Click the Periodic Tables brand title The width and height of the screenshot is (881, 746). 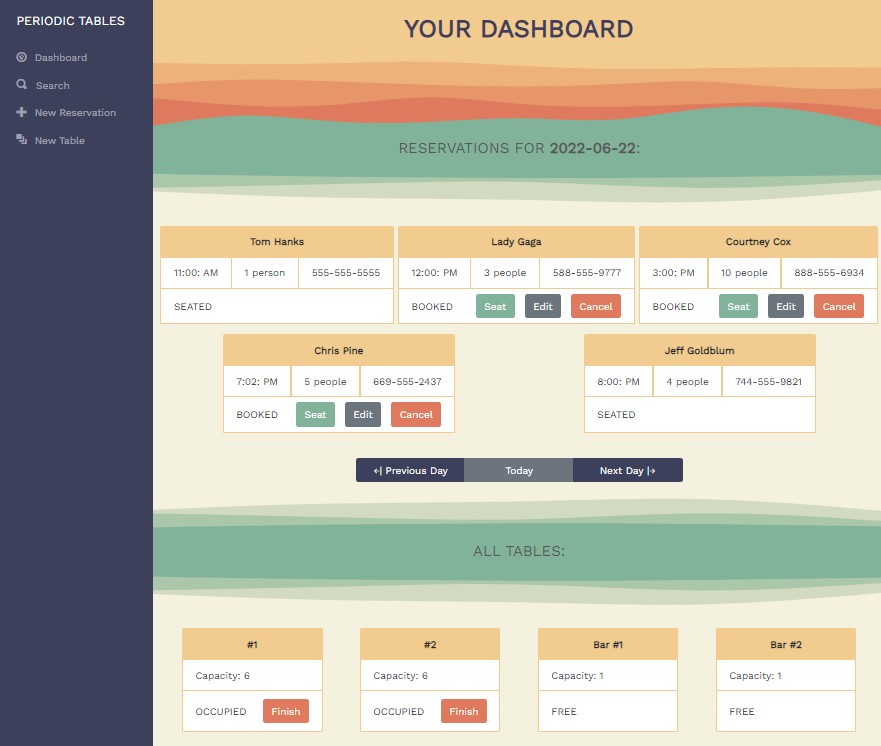pyautogui.click(x=71, y=21)
